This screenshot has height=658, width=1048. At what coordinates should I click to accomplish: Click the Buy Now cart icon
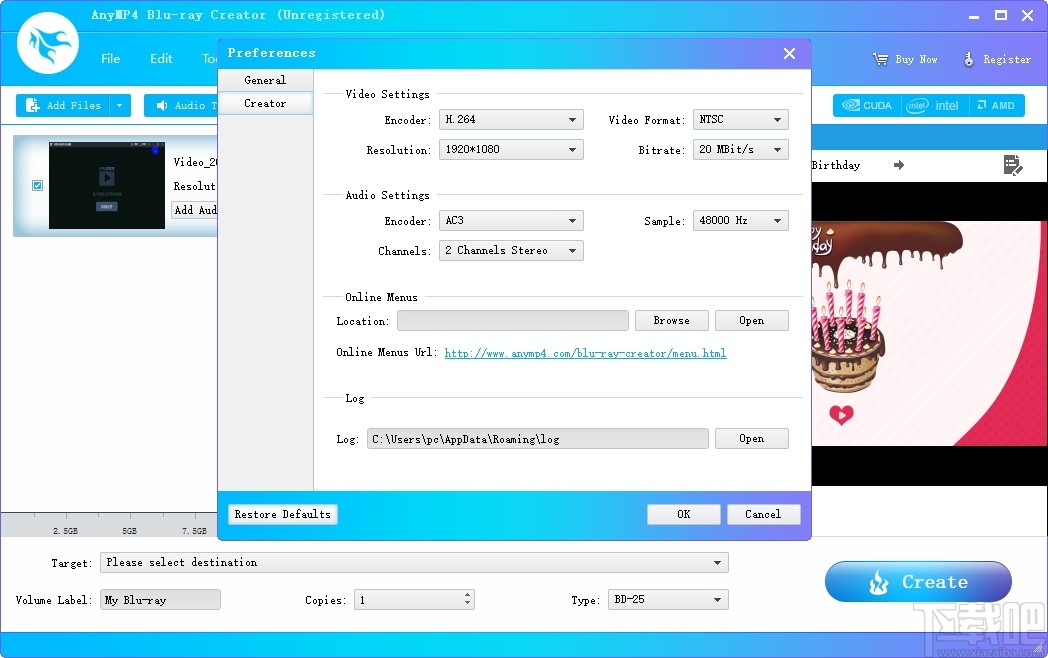coord(880,58)
